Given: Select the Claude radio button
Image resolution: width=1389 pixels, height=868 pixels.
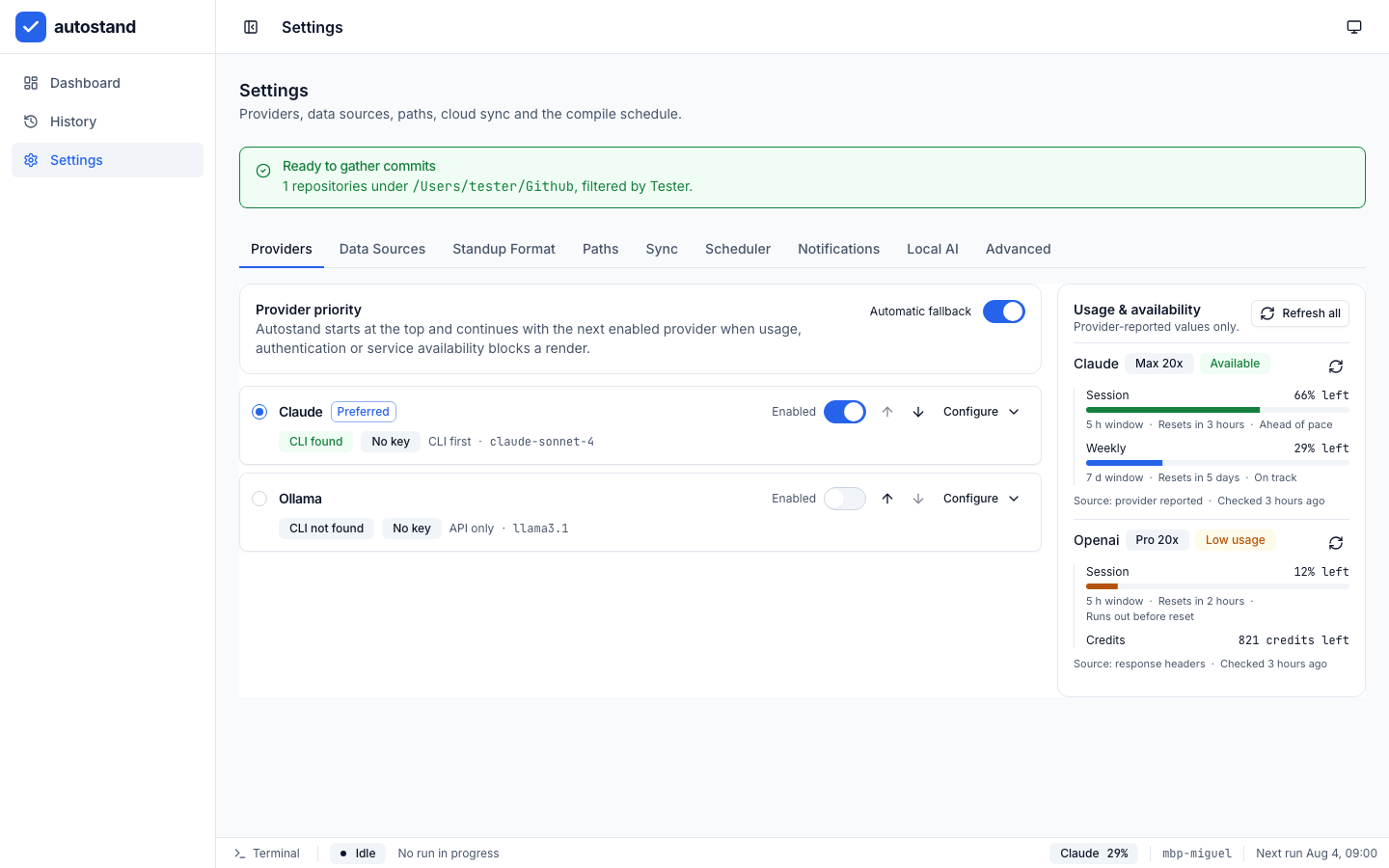Looking at the screenshot, I should (259, 412).
